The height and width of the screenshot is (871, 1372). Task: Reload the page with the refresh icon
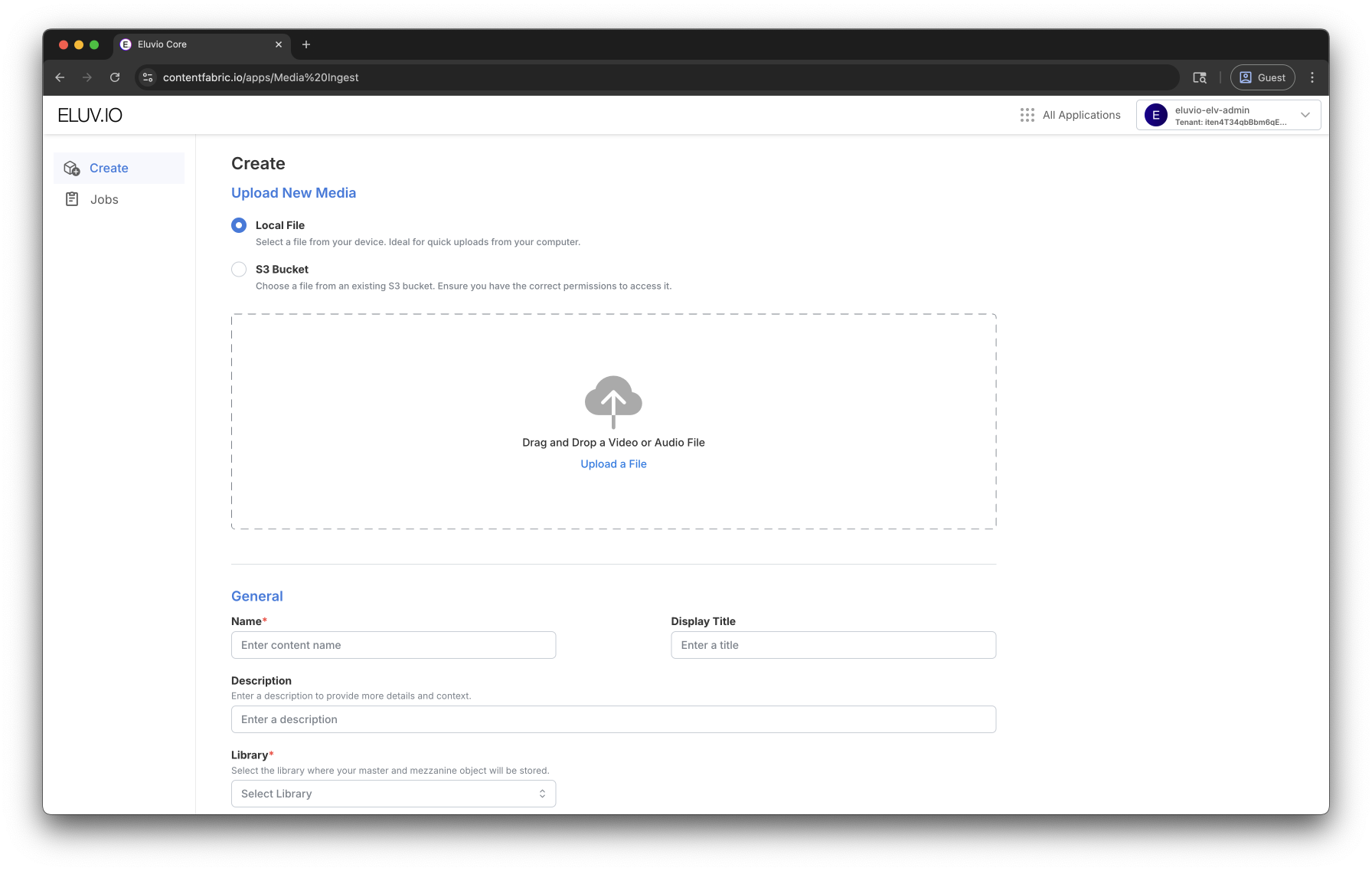pyautogui.click(x=115, y=77)
